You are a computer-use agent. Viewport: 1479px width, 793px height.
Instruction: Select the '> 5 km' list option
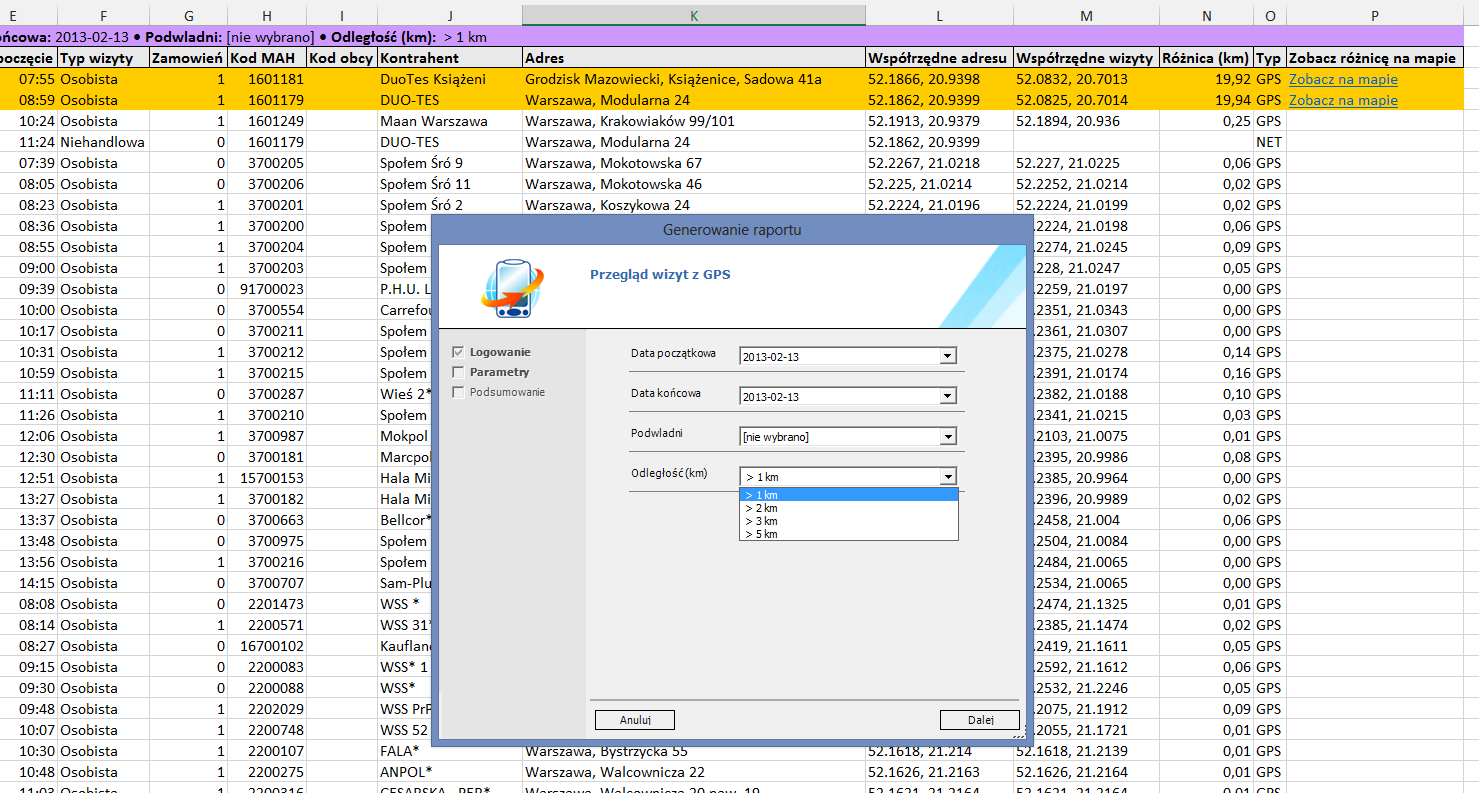pos(848,534)
